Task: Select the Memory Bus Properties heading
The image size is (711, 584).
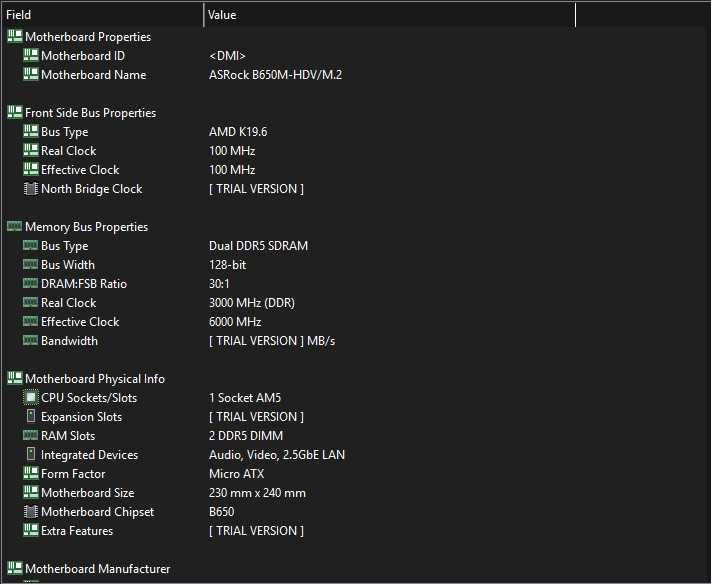Action: [86, 227]
